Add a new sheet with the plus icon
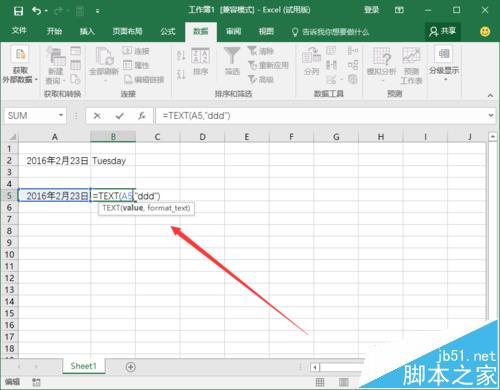 [x=131, y=367]
